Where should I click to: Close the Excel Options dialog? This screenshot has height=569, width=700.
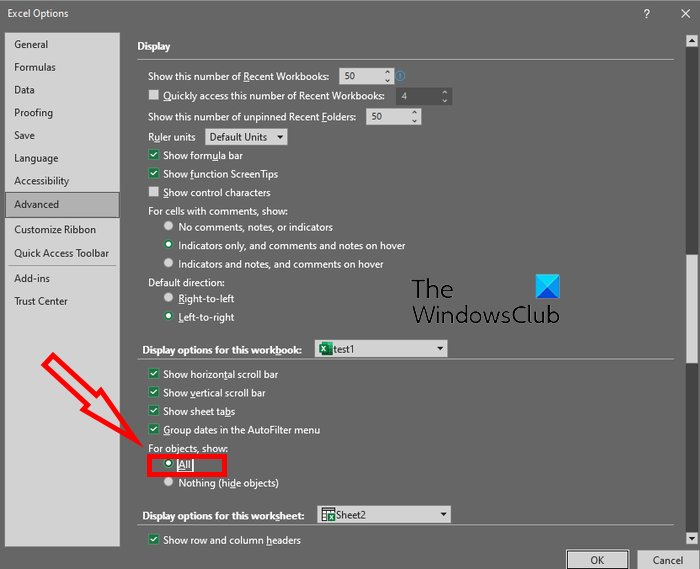tap(685, 14)
